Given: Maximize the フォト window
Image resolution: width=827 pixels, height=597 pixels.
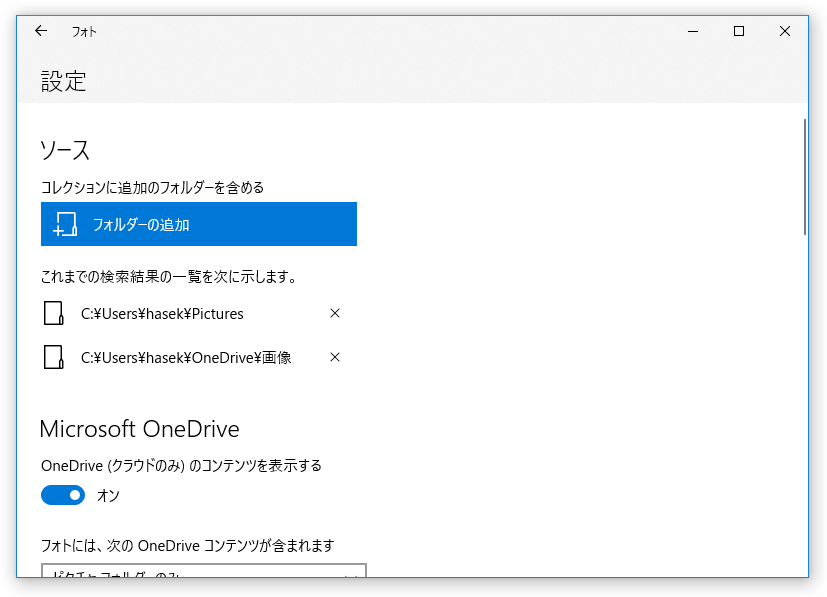Looking at the screenshot, I should point(739,31).
